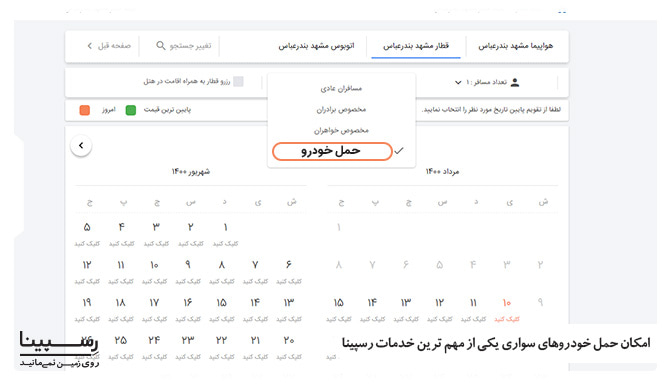
Task: Click the شهریور ۱۴۰۰ month title
Action: tap(191, 171)
